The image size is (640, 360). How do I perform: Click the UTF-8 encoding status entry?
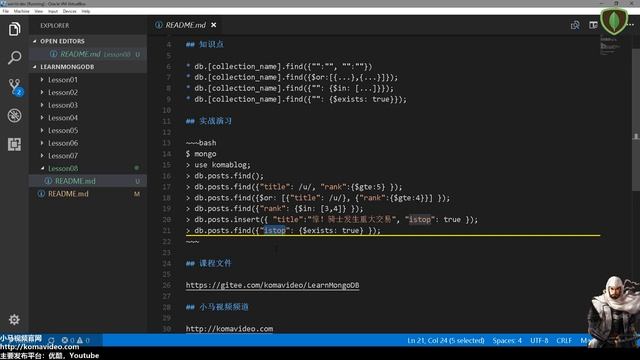point(539,340)
